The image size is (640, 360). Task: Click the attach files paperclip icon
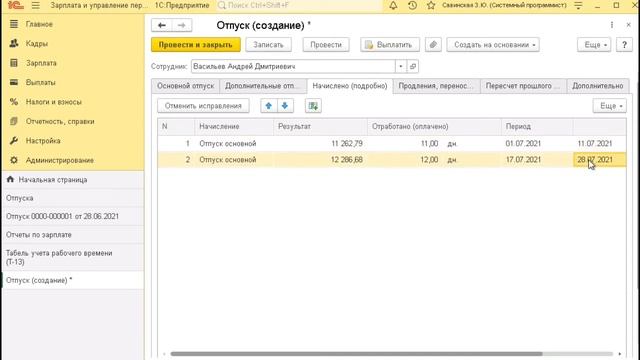433,45
